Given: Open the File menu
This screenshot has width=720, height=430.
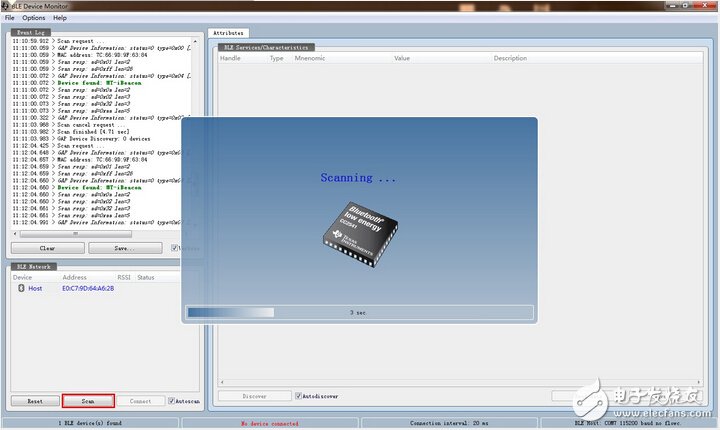Looking at the screenshot, I should [10, 18].
